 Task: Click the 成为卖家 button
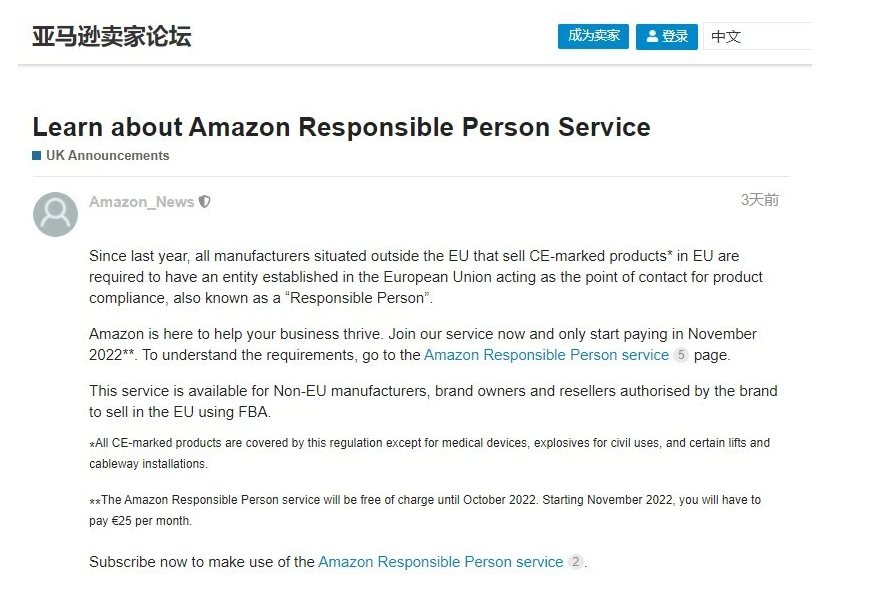click(593, 36)
